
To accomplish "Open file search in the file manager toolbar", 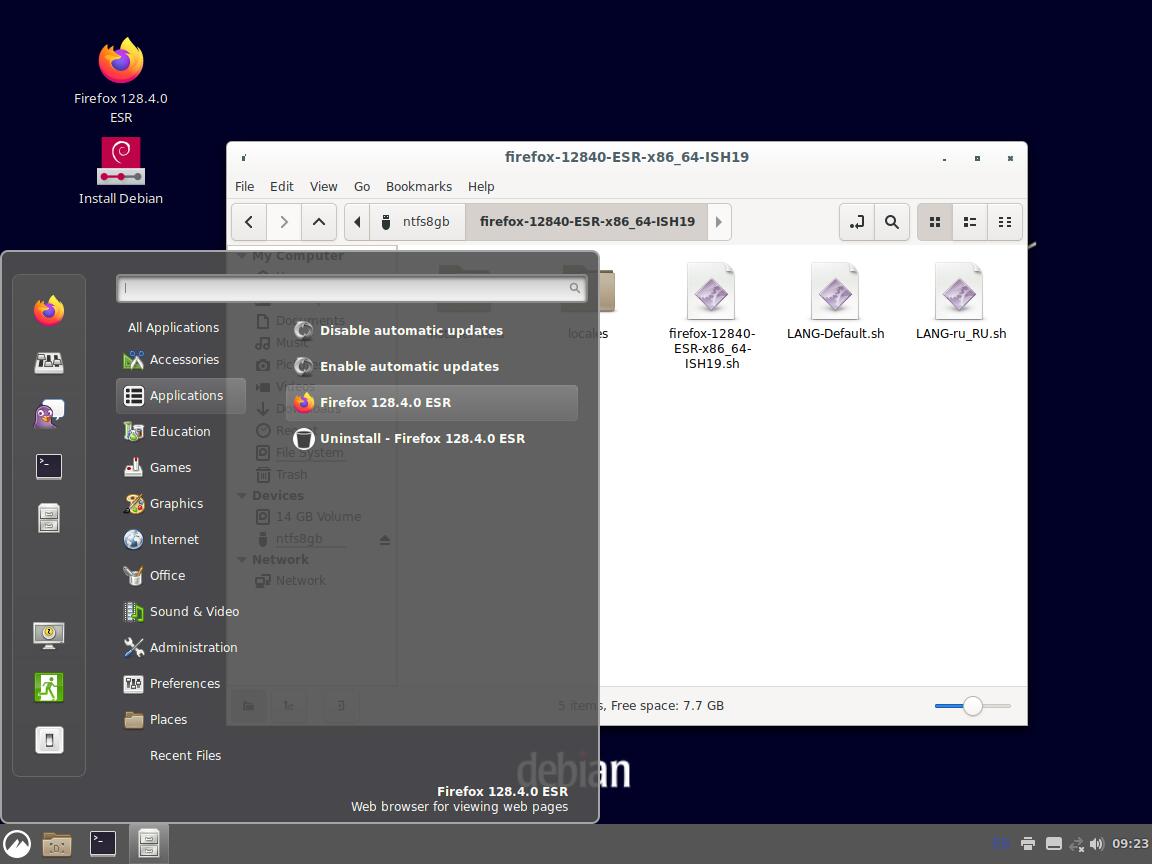I will click(892, 222).
